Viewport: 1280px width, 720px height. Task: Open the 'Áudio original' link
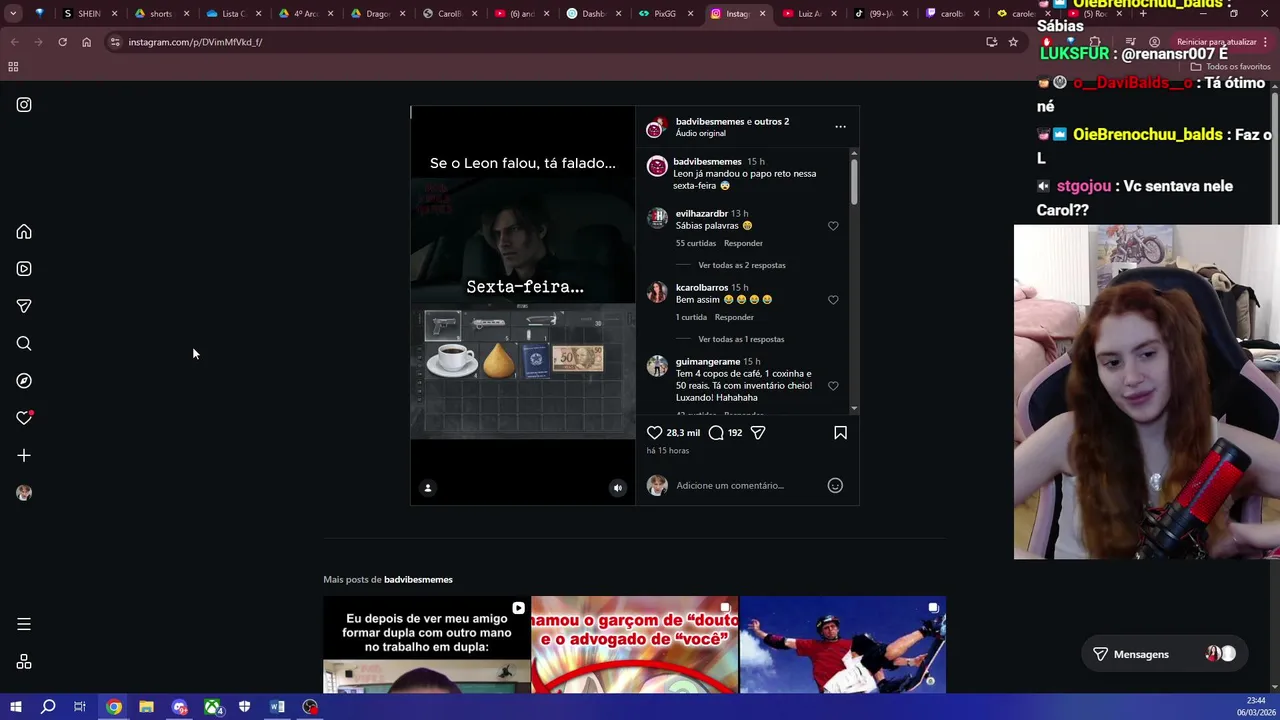(701, 133)
